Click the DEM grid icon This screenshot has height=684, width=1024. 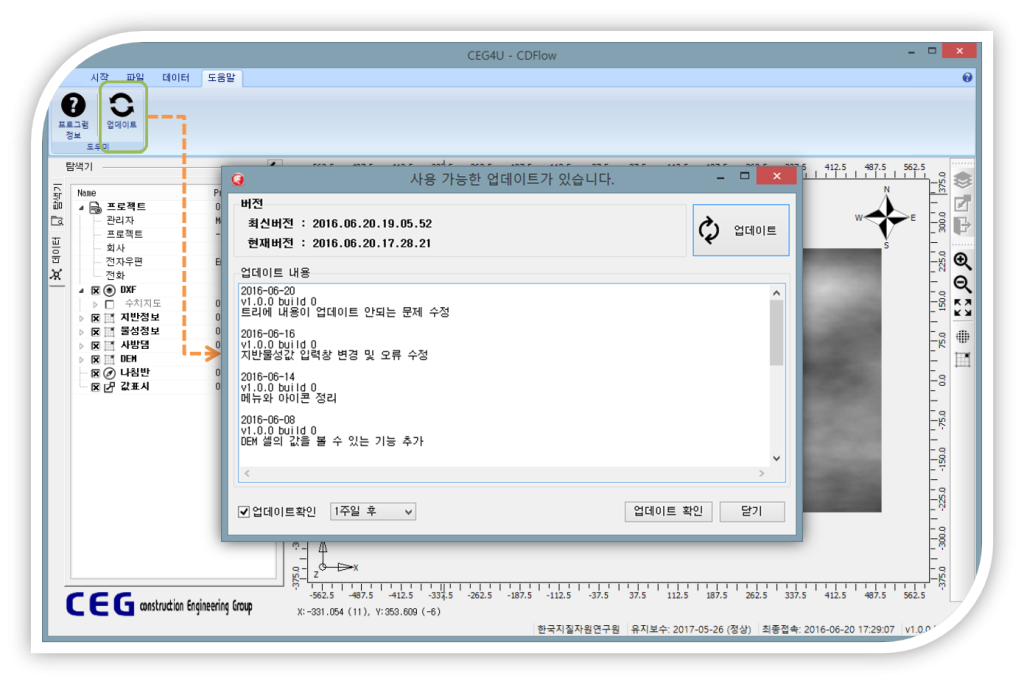pyautogui.click(x=110, y=359)
